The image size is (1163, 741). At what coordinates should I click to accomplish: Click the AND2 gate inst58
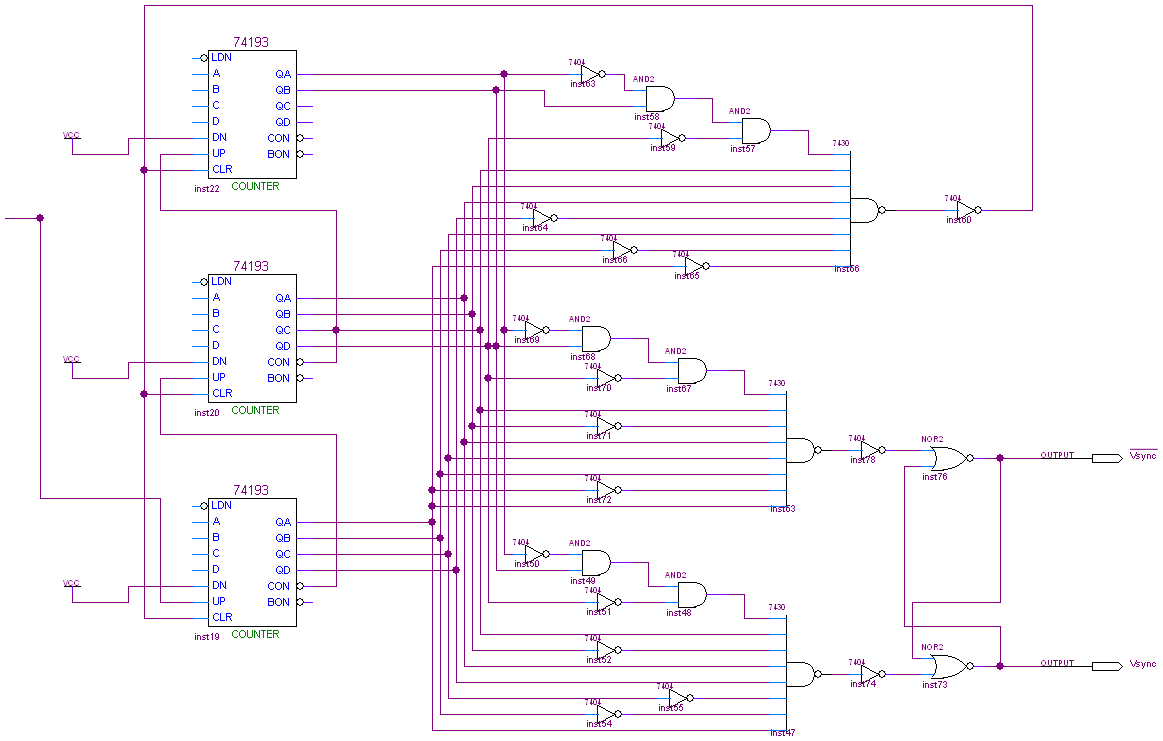659,98
